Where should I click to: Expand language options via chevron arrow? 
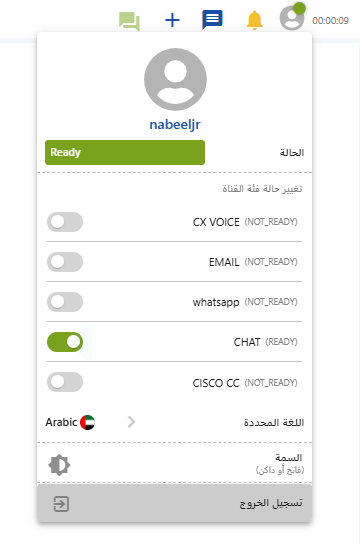(x=131, y=422)
